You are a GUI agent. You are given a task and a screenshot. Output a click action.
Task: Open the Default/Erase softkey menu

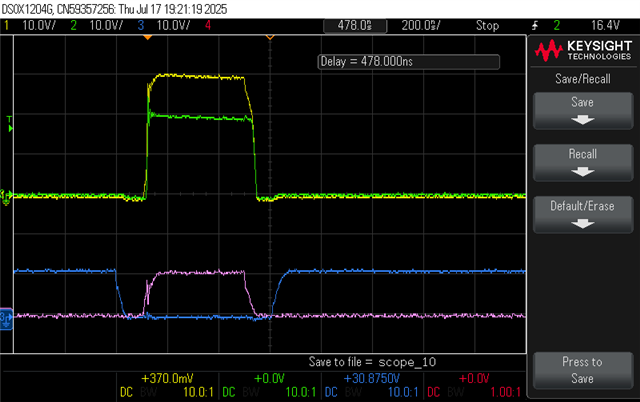[x=583, y=215]
